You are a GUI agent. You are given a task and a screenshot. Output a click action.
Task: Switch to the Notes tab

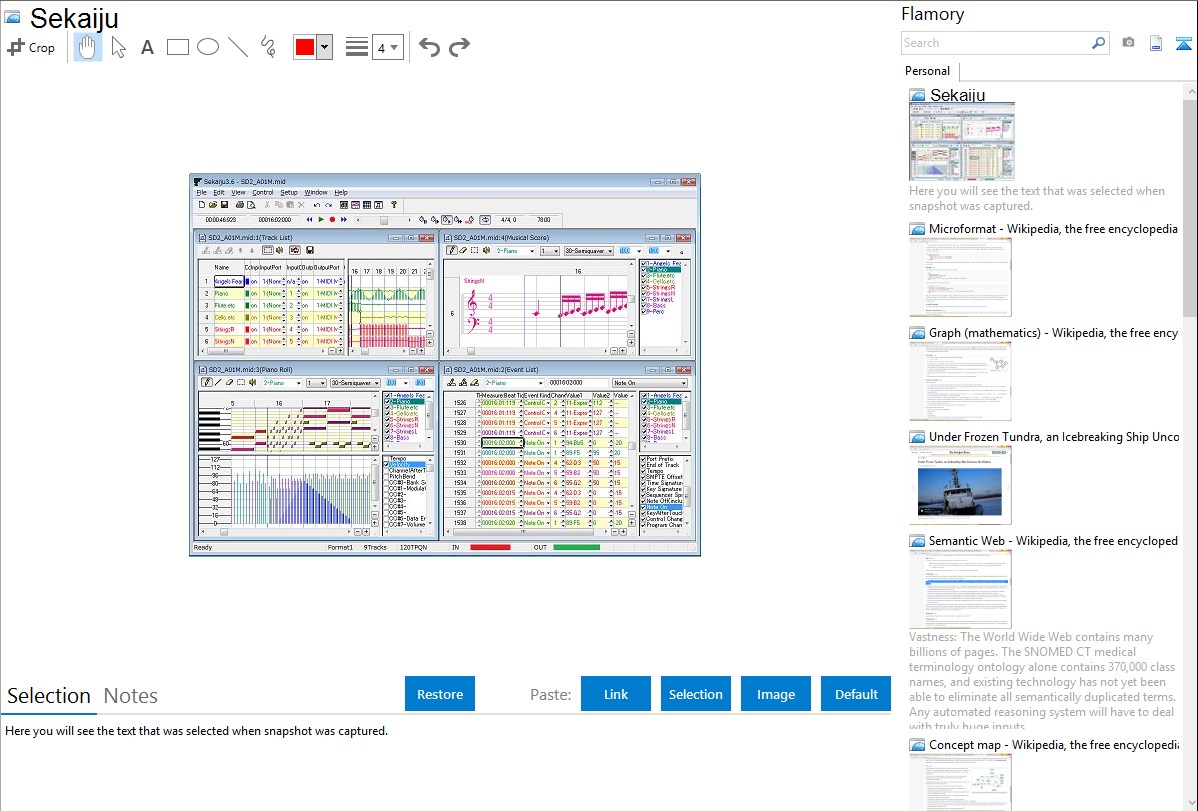click(131, 696)
